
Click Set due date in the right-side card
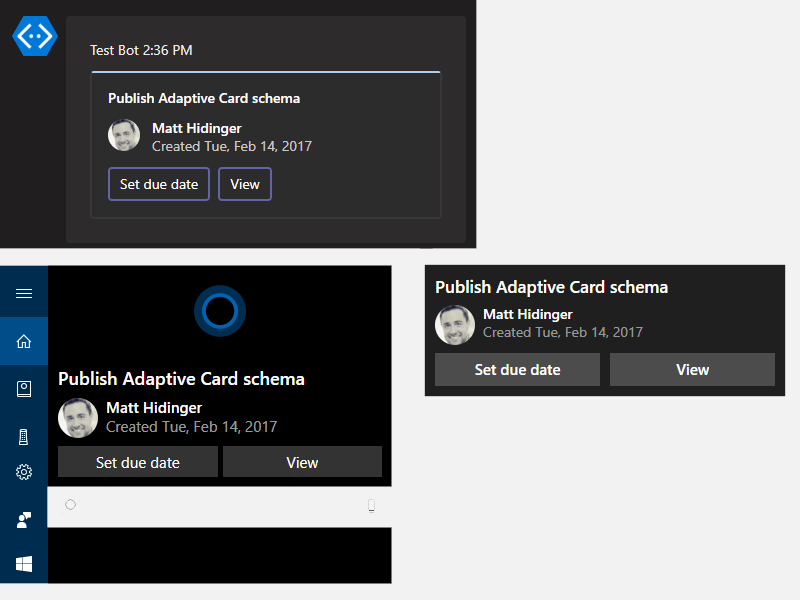coord(517,369)
